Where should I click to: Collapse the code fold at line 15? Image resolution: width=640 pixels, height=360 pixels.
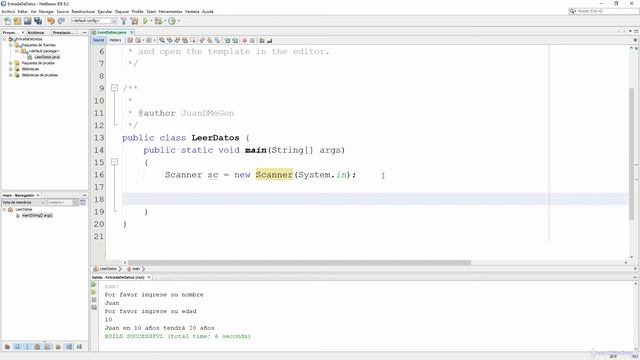115,162
